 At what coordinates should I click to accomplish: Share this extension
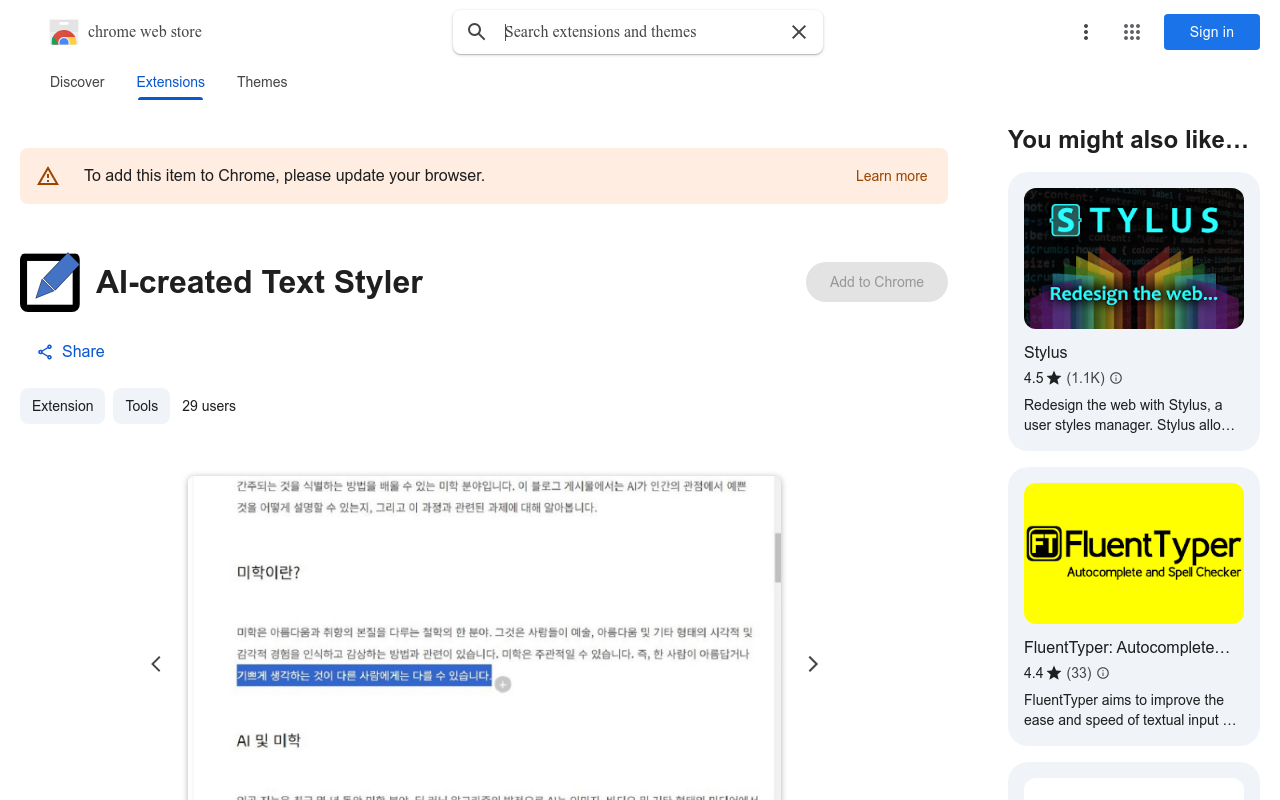[x=71, y=352]
